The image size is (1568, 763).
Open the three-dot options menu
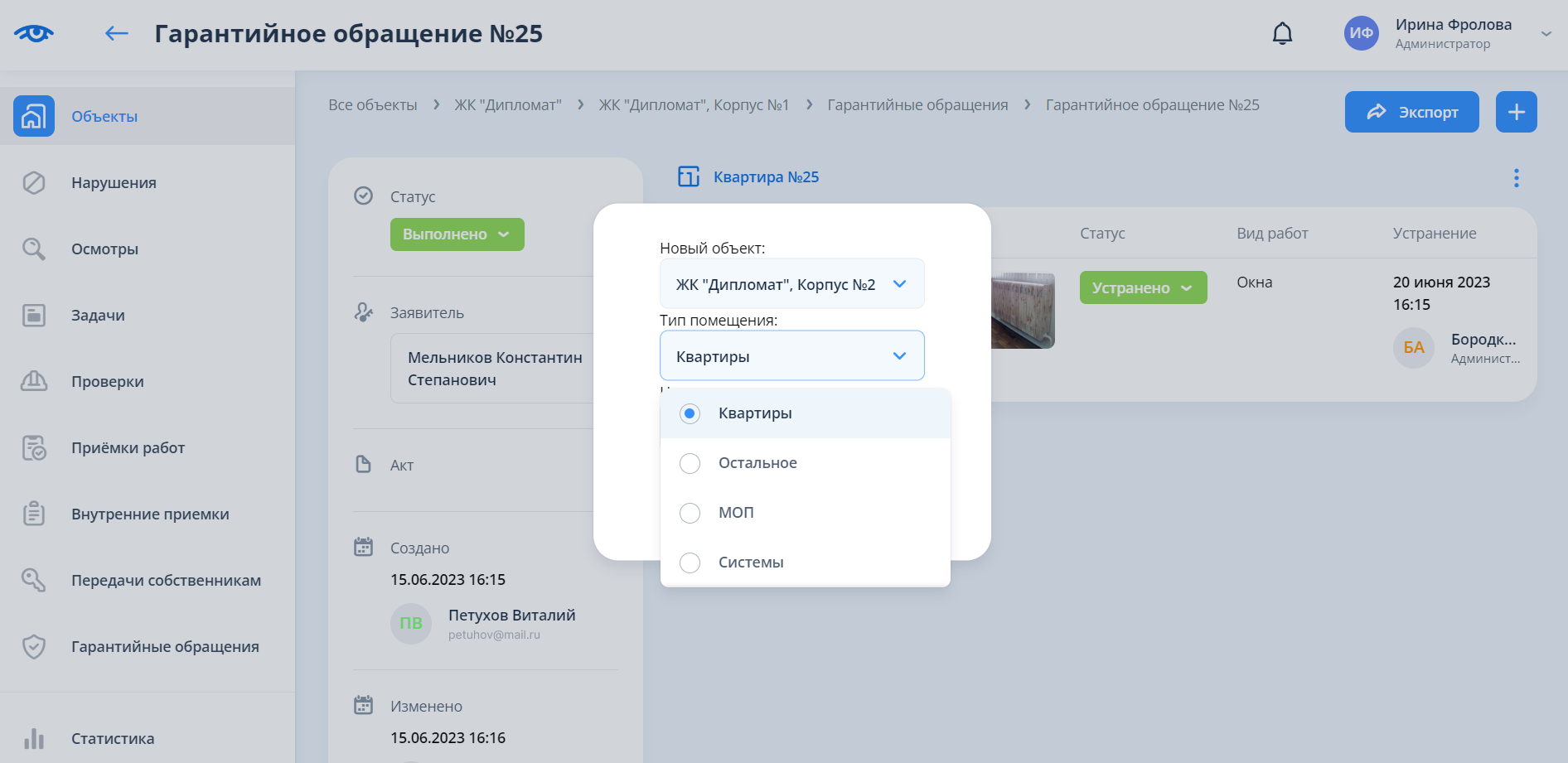(1516, 178)
